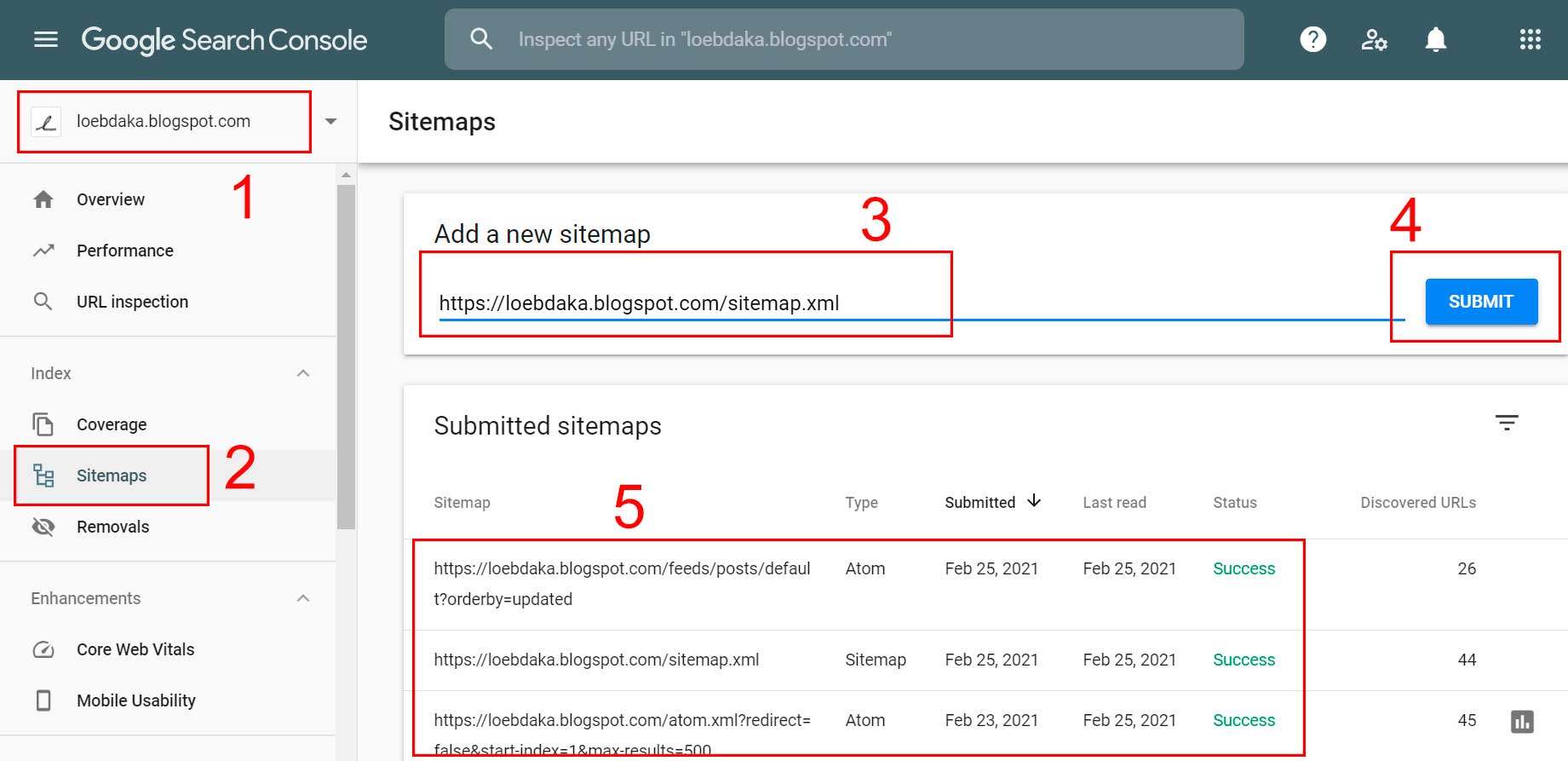Screen dimensions: 1568x761
Task: Open Users and settings icon
Action: coord(1374,39)
